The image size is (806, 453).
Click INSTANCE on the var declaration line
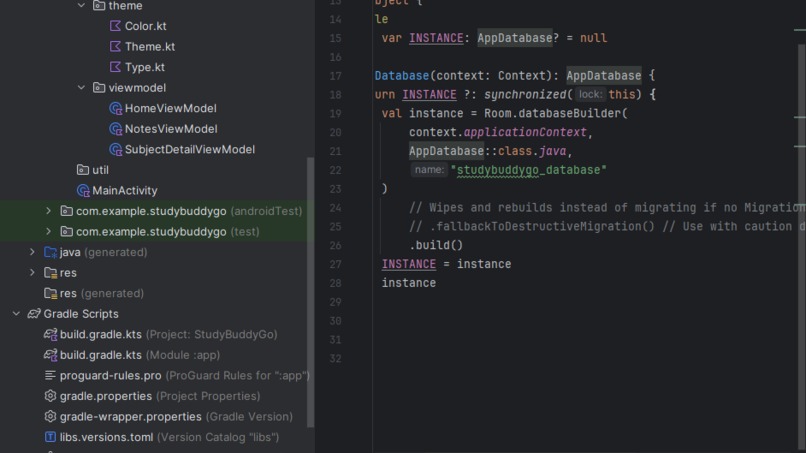tap(436, 38)
